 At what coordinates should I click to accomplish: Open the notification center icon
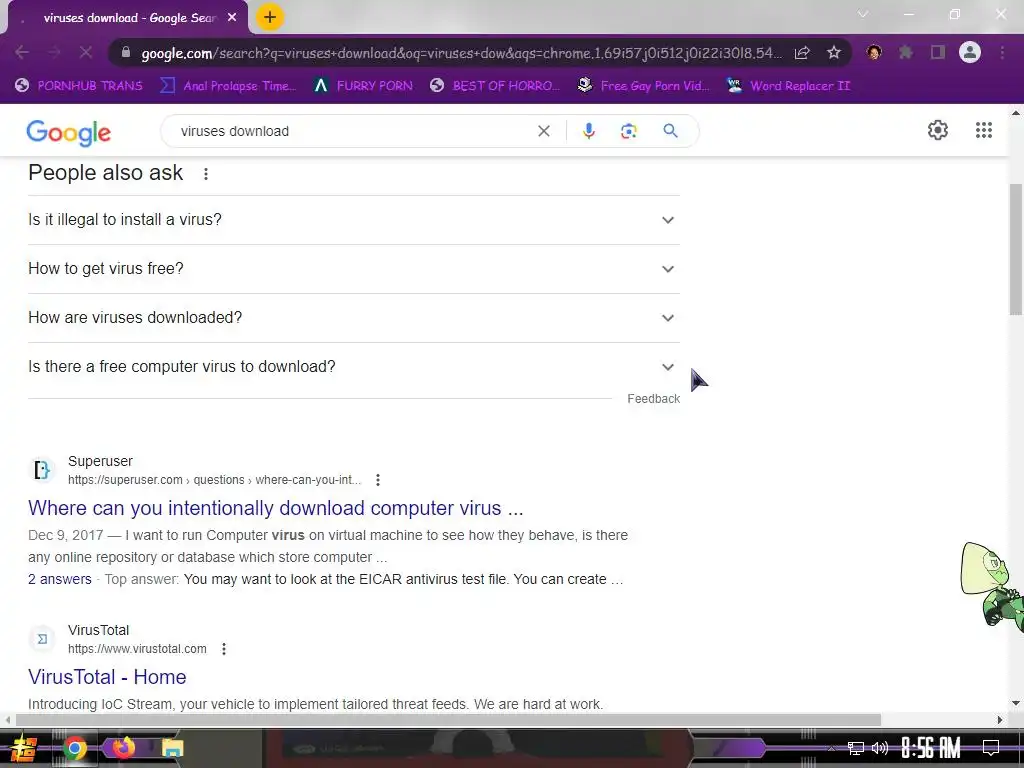click(x=991, y=748)
